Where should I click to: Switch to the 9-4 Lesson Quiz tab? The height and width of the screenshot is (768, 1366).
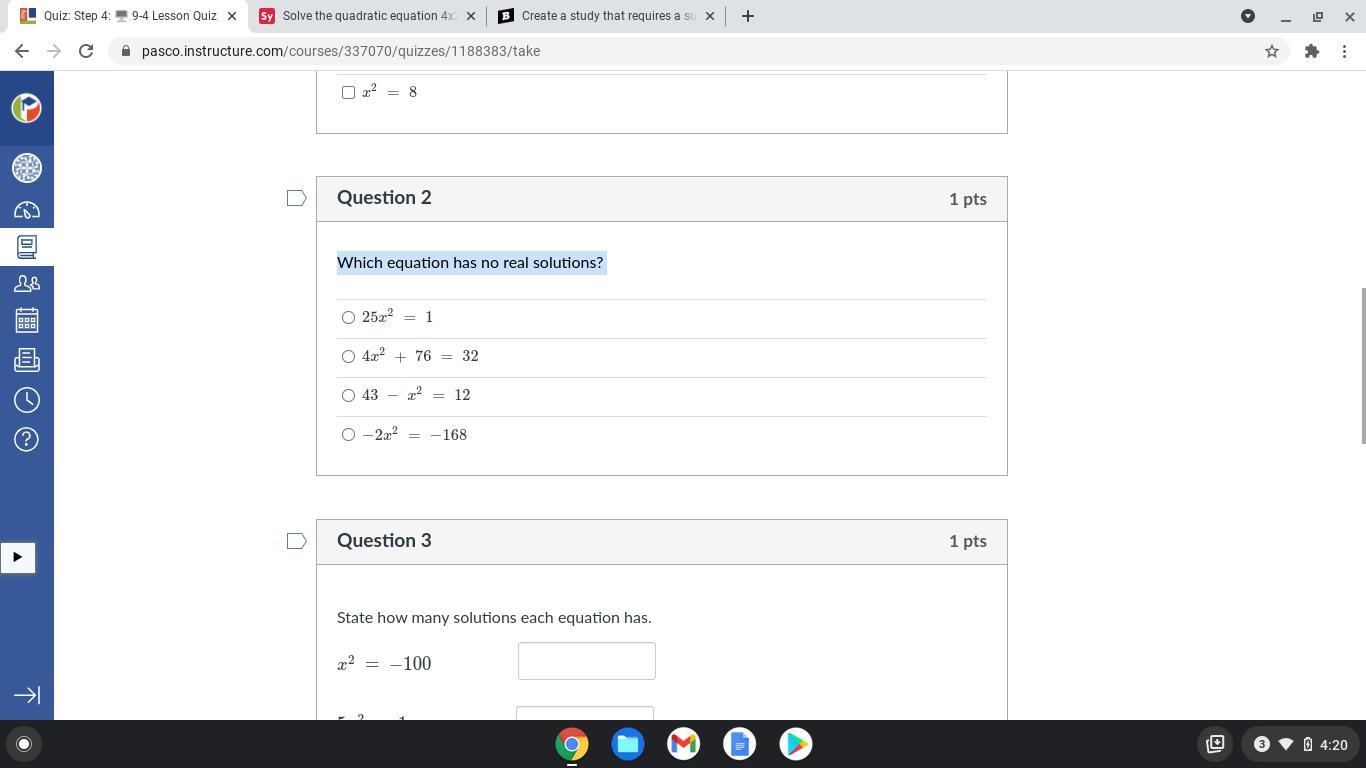click(x=130, y=16)
